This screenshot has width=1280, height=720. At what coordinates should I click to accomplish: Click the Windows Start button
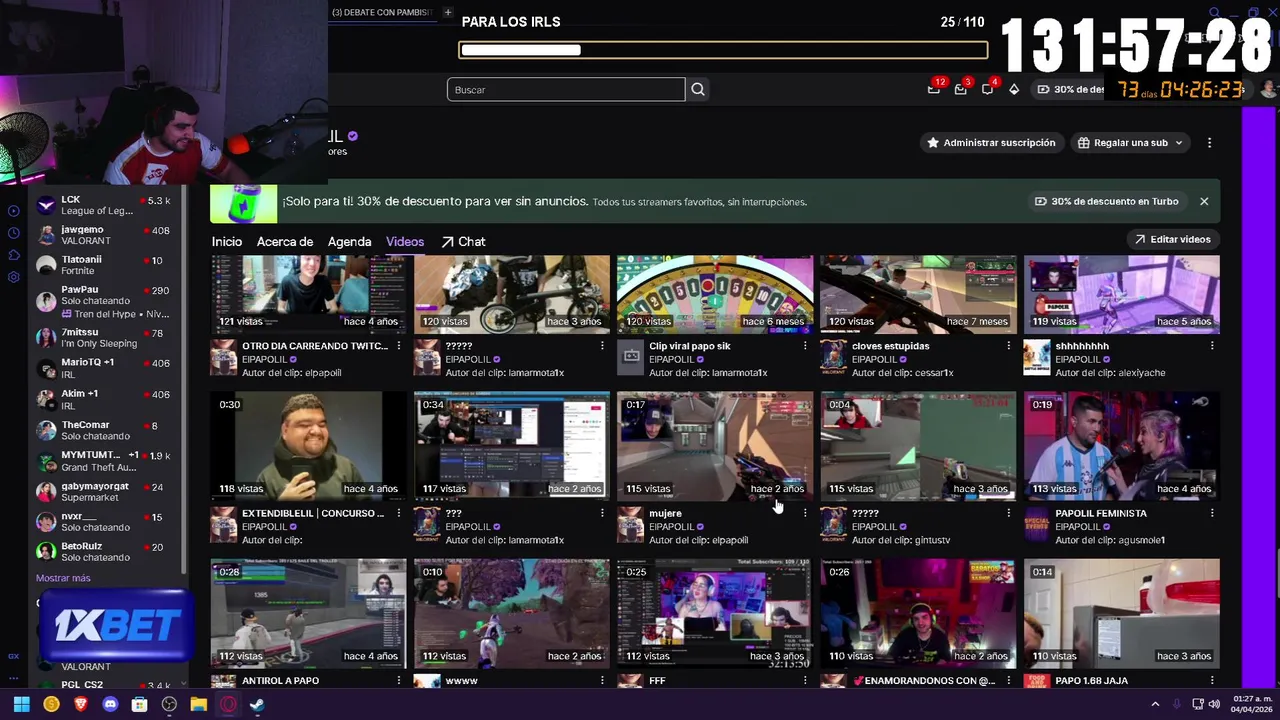click(21, 704)
